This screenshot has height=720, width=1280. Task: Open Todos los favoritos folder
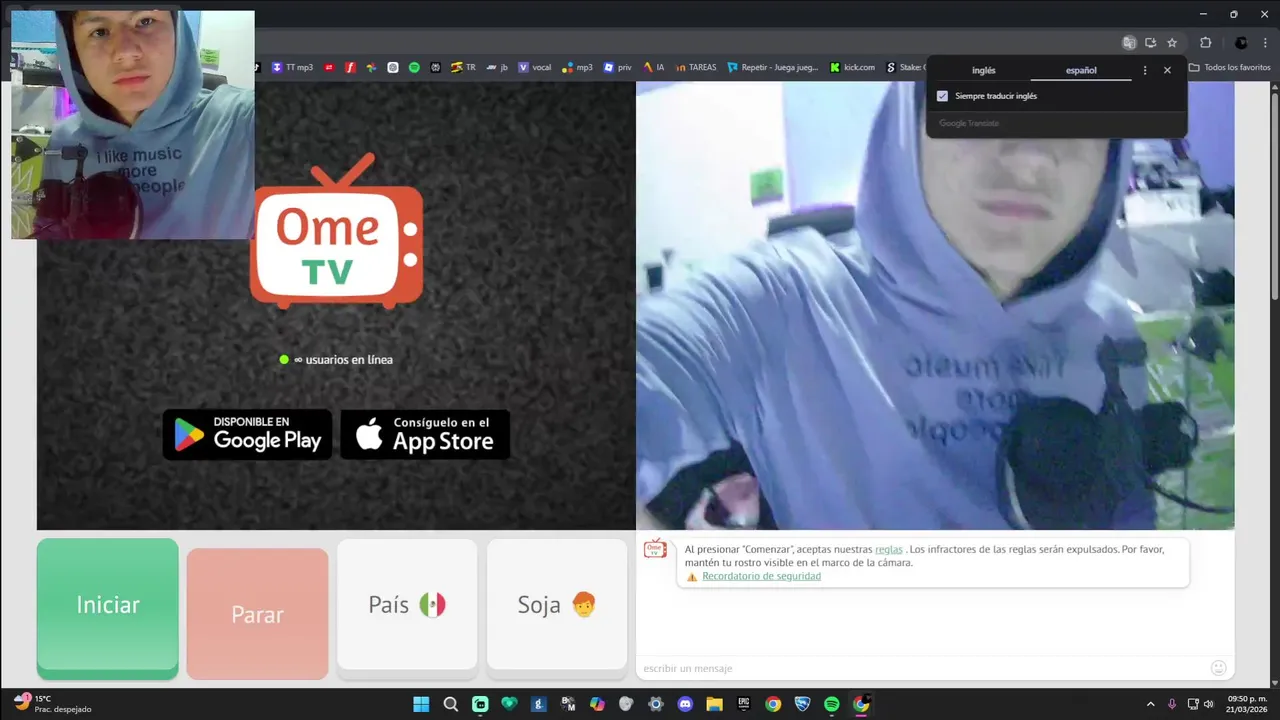tap(1229, 68)
